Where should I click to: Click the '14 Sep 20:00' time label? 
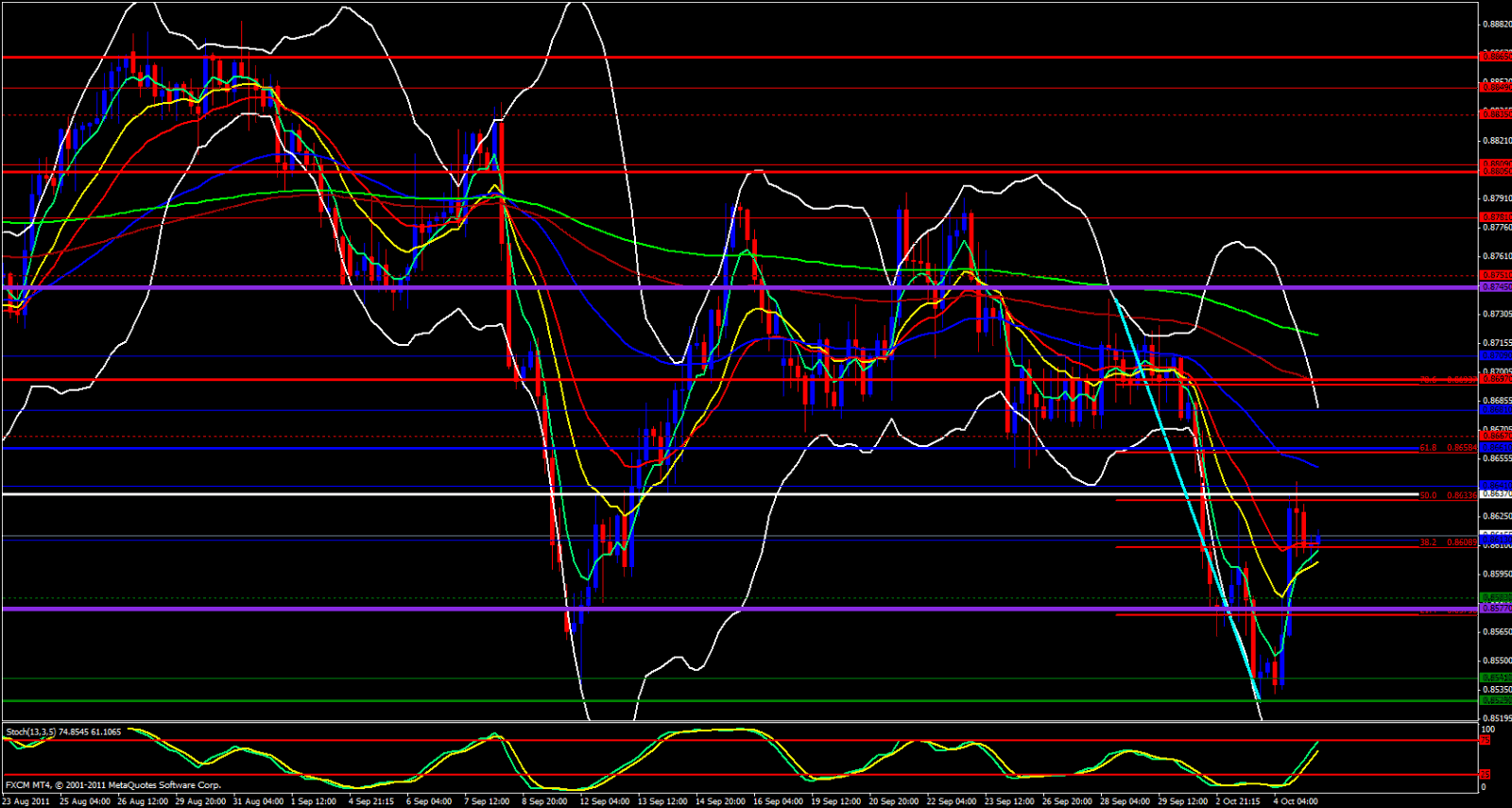click(721, 801)
